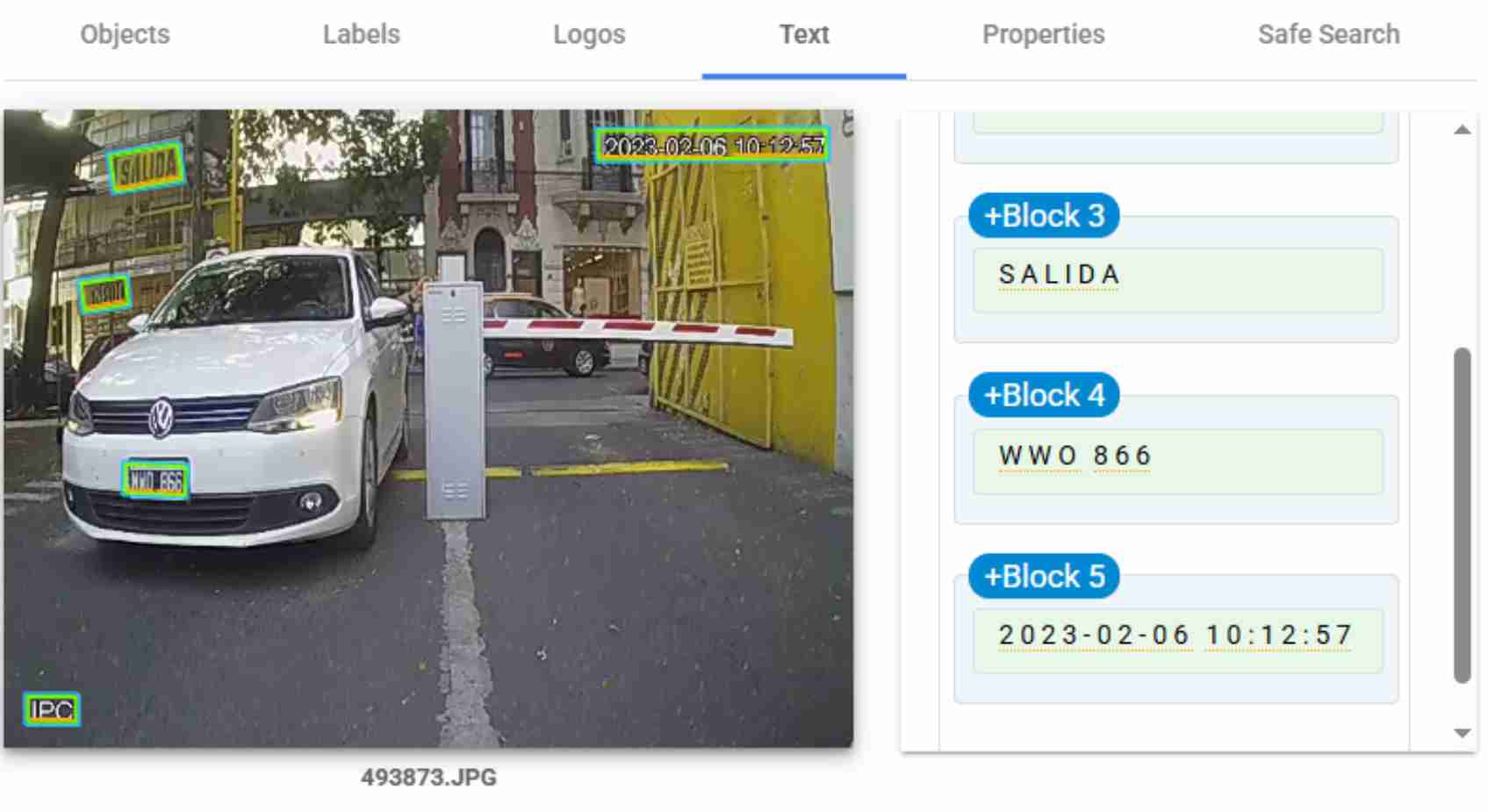The image size is (1488, 812).
Task: Open the Safe Search tab
Action: pos(1328,34)
